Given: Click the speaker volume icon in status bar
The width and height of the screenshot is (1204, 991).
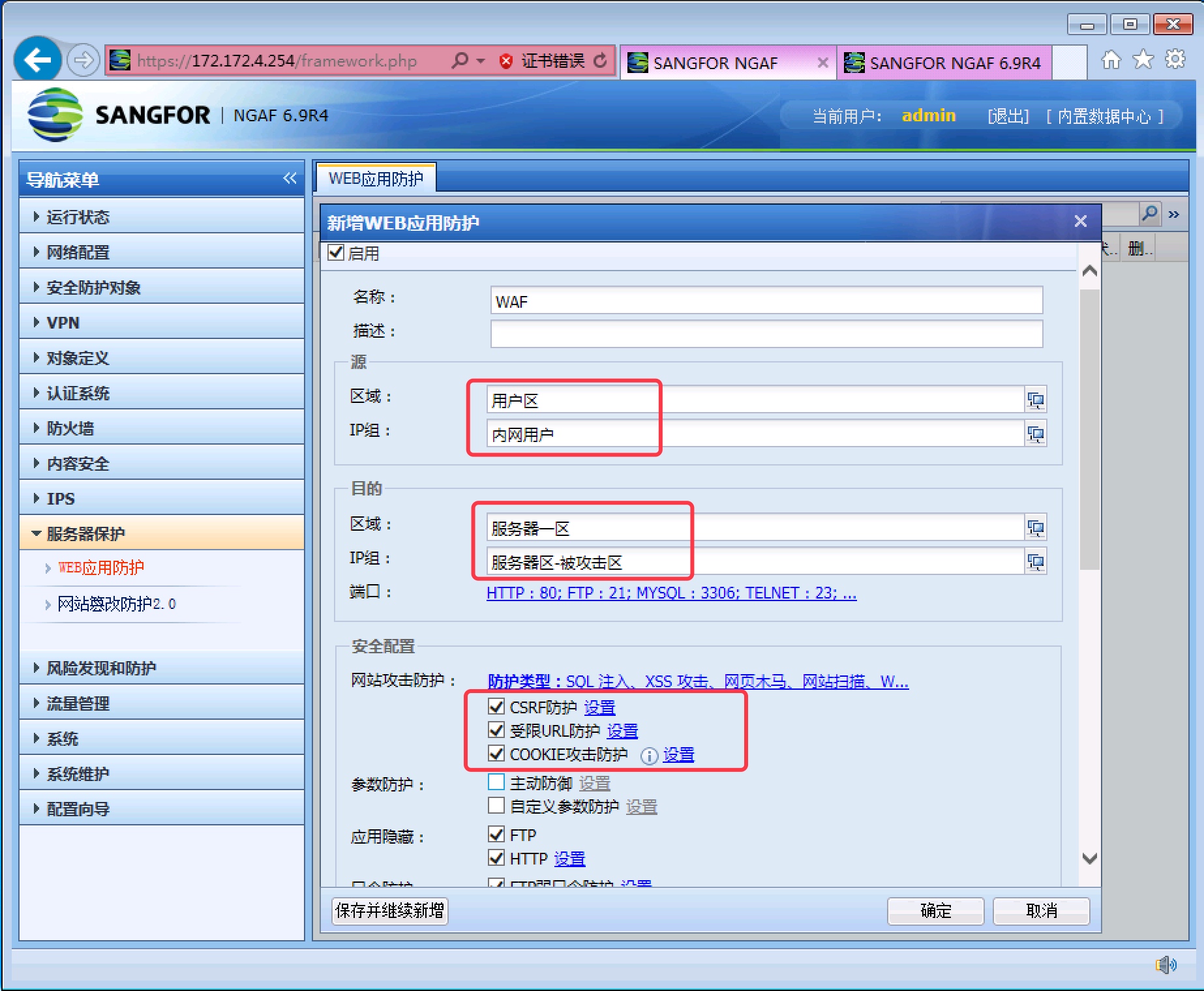Looking at the screenshot, I should point(1166,964).
